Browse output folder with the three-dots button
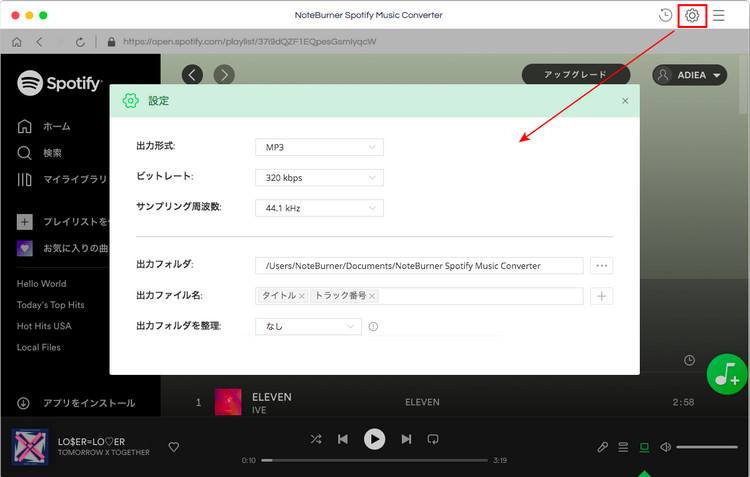Screen dimensions: 750x477 pyautogui.click(x=601, y=266)
